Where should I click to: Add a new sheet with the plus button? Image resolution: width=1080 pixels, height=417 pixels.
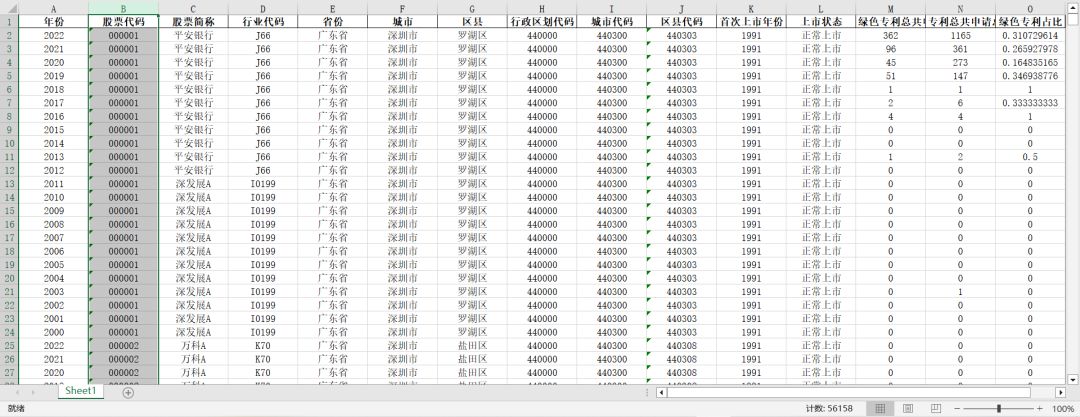click(x=128, y=392)
